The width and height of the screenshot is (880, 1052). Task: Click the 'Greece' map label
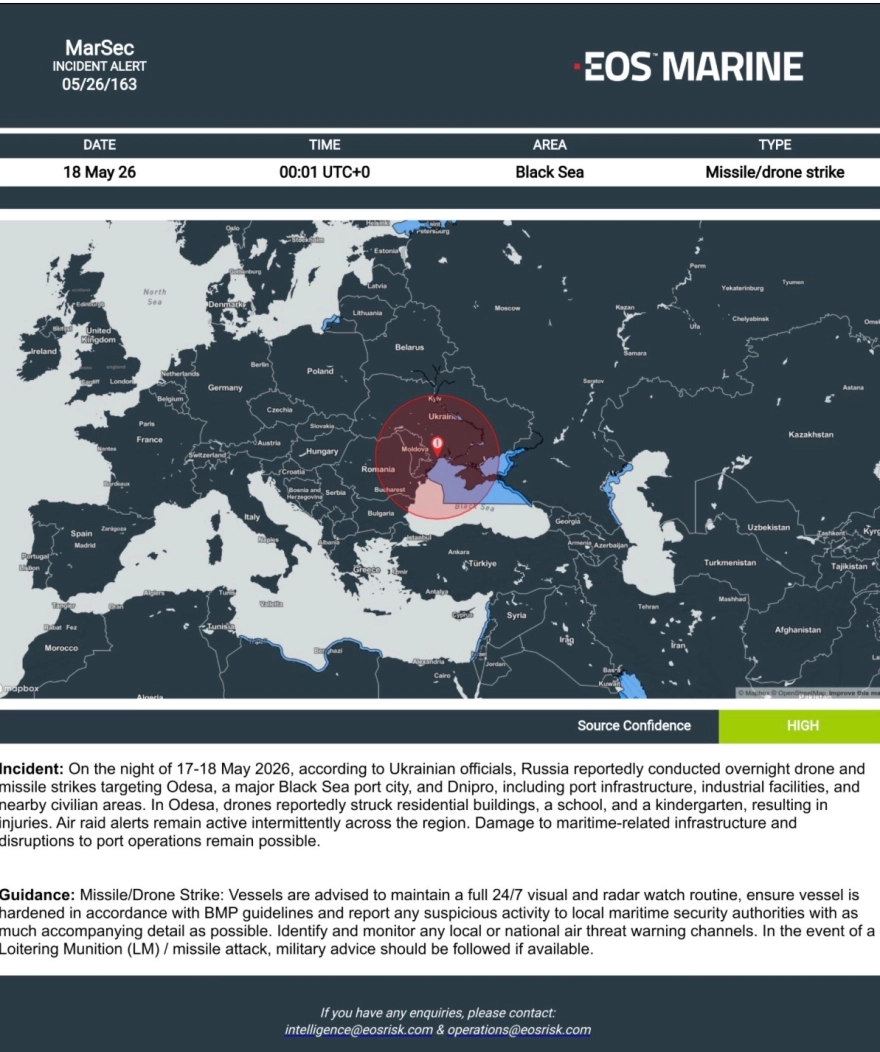(x=366, y=570)
